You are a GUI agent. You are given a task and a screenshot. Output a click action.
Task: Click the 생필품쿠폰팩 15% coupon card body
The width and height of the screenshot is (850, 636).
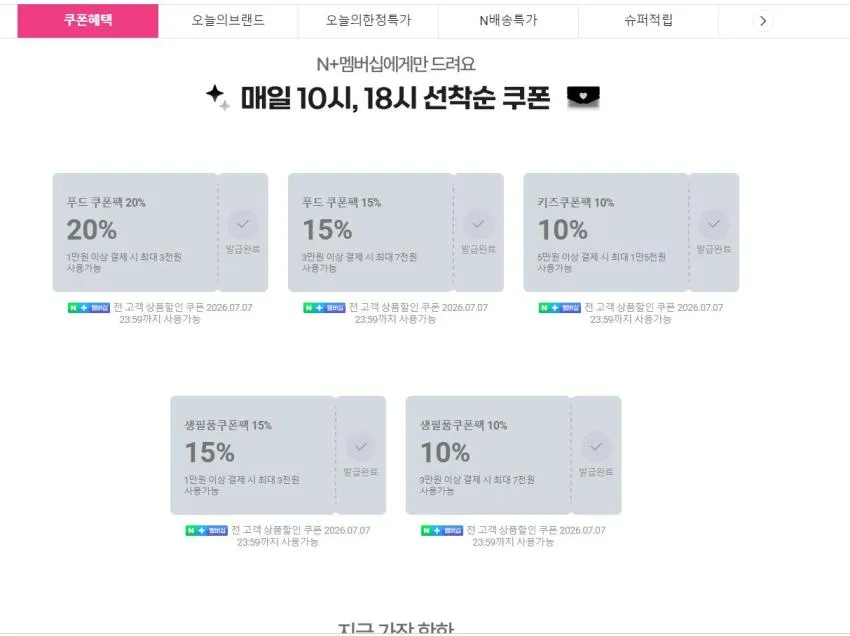(253, 455)
